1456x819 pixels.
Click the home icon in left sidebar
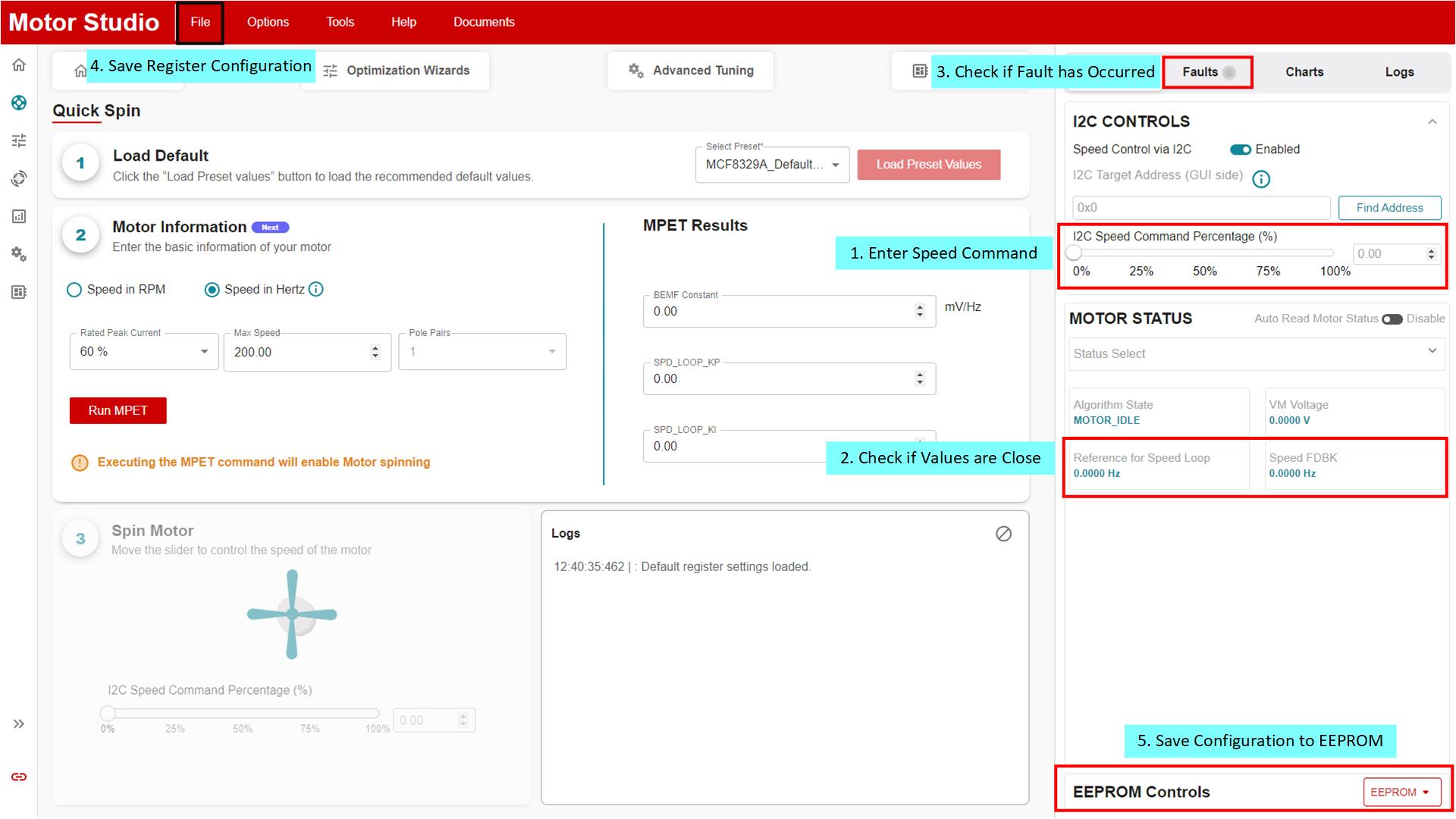click(19, 65)
